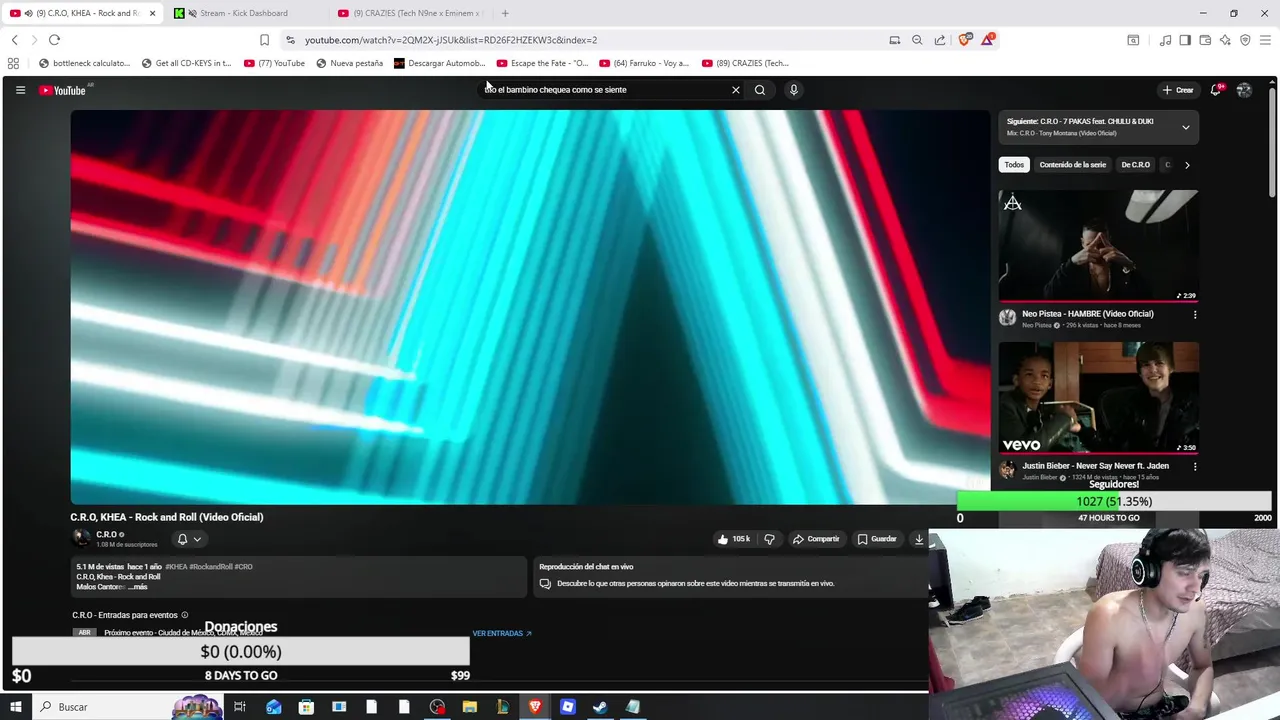
Task: Click the youtube.com address bar URL
Action: [x=451, y=40]
